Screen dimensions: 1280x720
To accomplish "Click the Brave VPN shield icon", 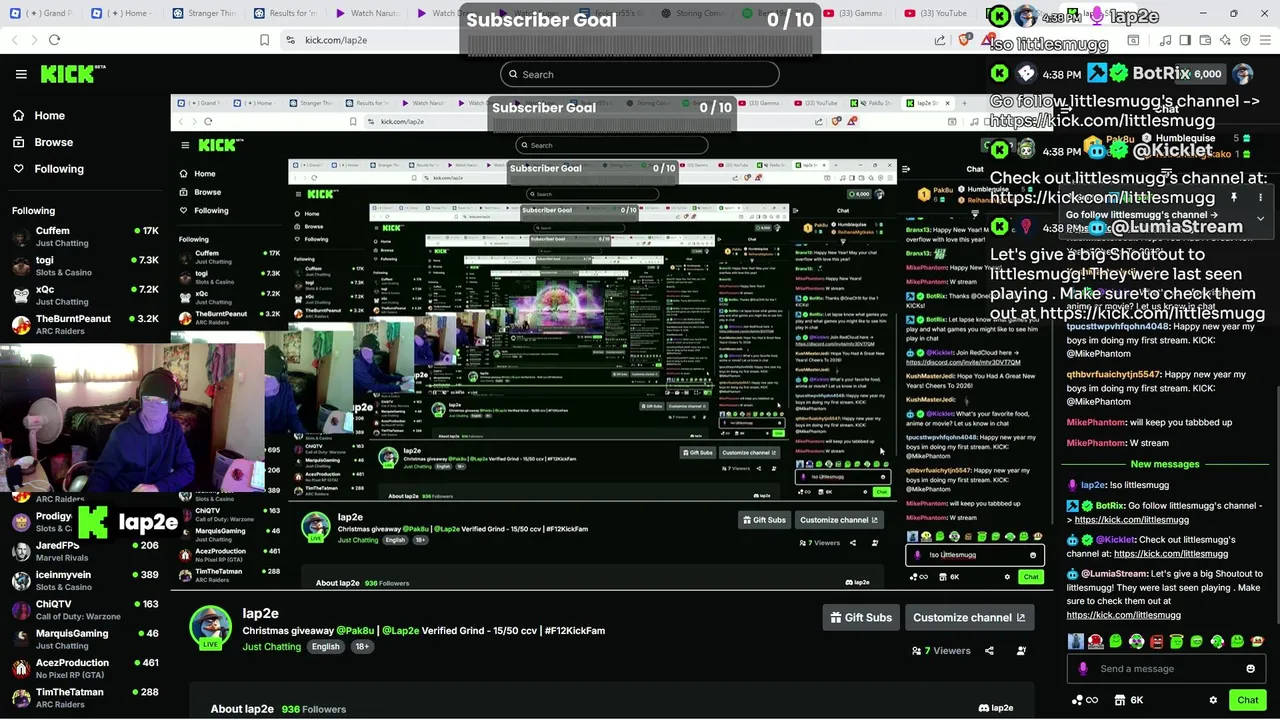I will tap(1245, 40).
